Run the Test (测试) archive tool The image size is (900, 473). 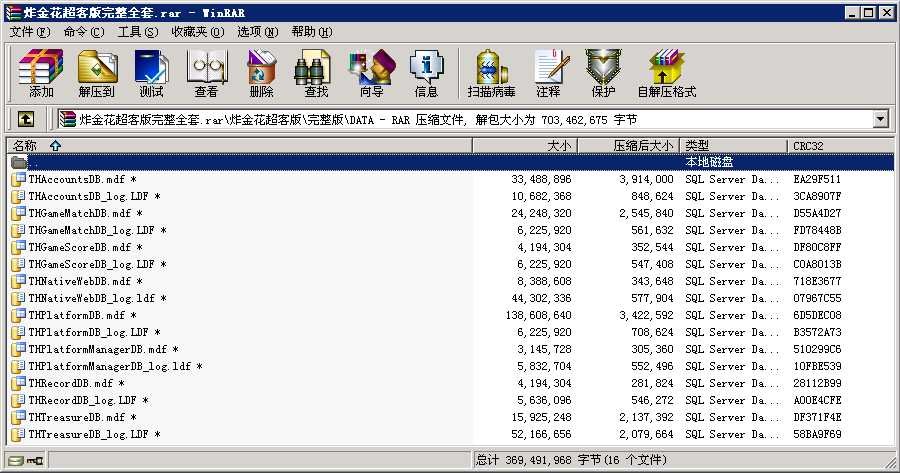pos(151,73)
